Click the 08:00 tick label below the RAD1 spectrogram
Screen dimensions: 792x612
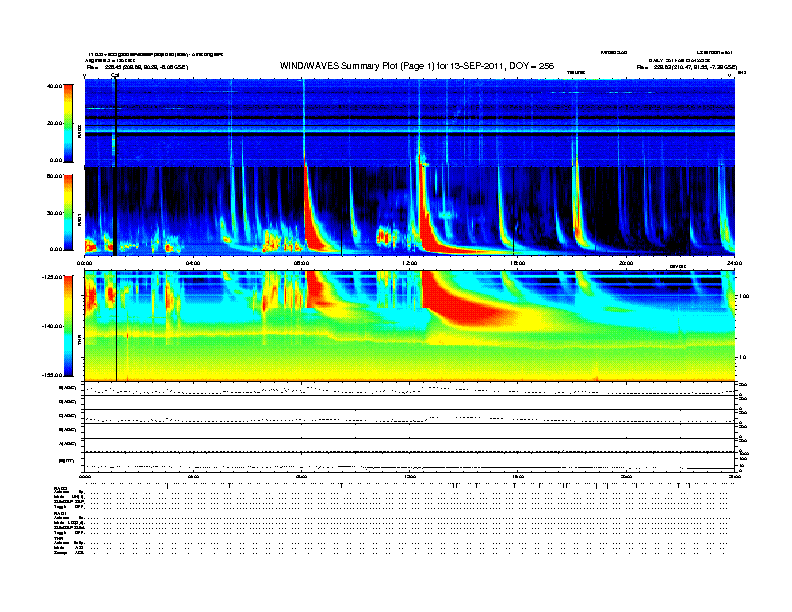coord(301,263)
